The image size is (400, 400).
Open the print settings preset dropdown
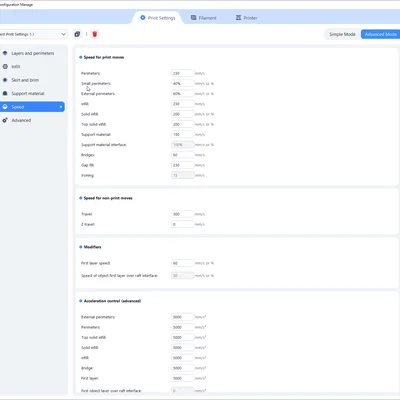33,34
